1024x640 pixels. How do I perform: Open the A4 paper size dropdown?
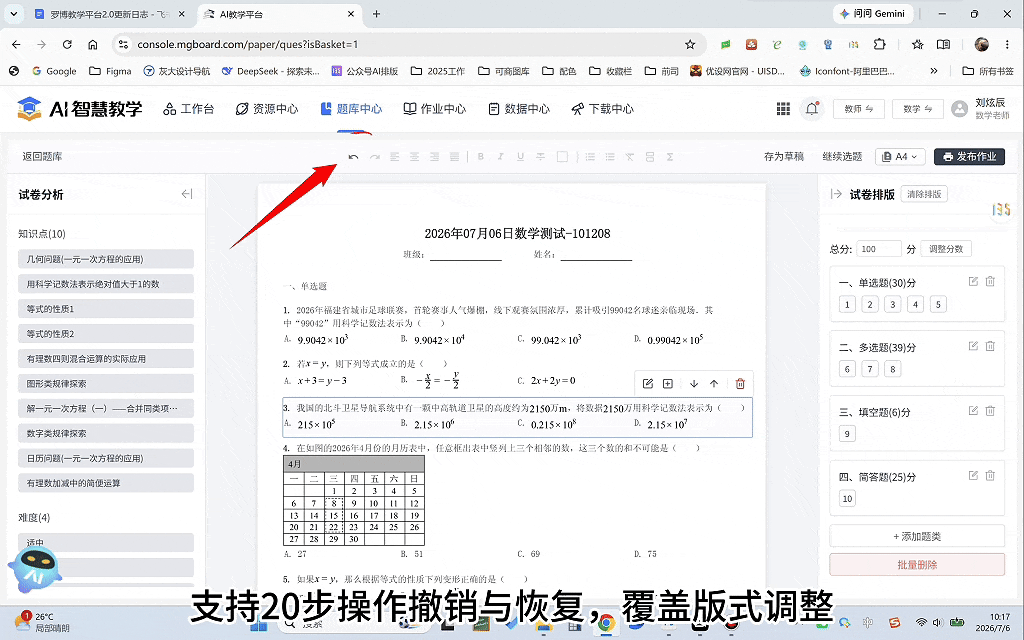(x=900, y=157)
